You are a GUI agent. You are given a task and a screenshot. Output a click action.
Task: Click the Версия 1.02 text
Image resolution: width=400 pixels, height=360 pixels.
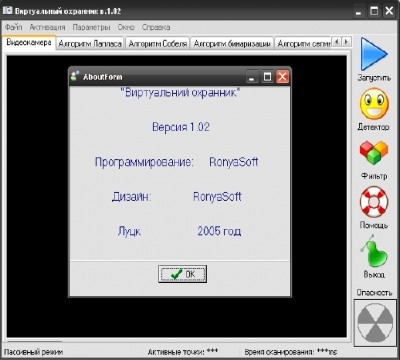click(181, 127)
